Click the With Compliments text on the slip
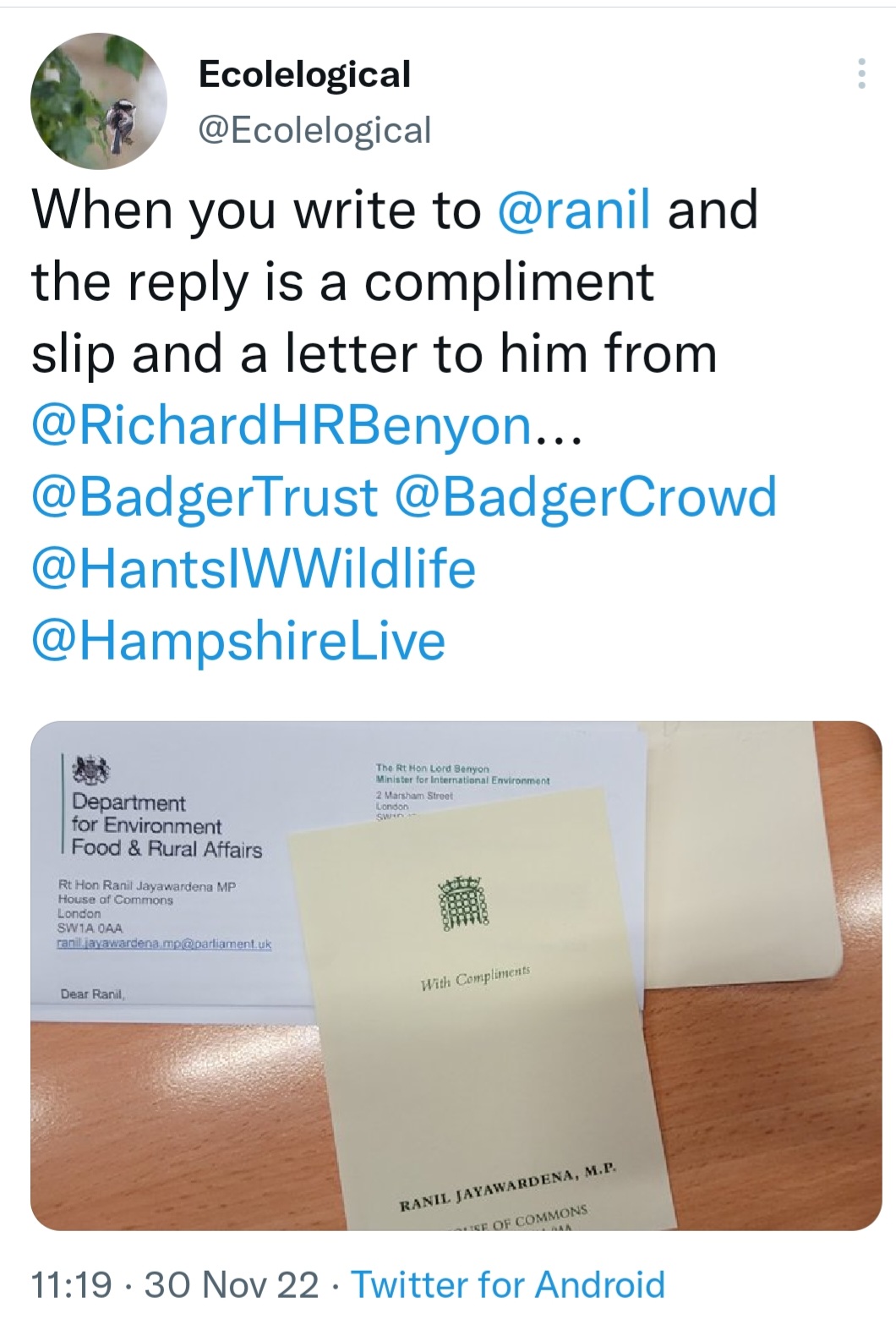 click(475, 978)
